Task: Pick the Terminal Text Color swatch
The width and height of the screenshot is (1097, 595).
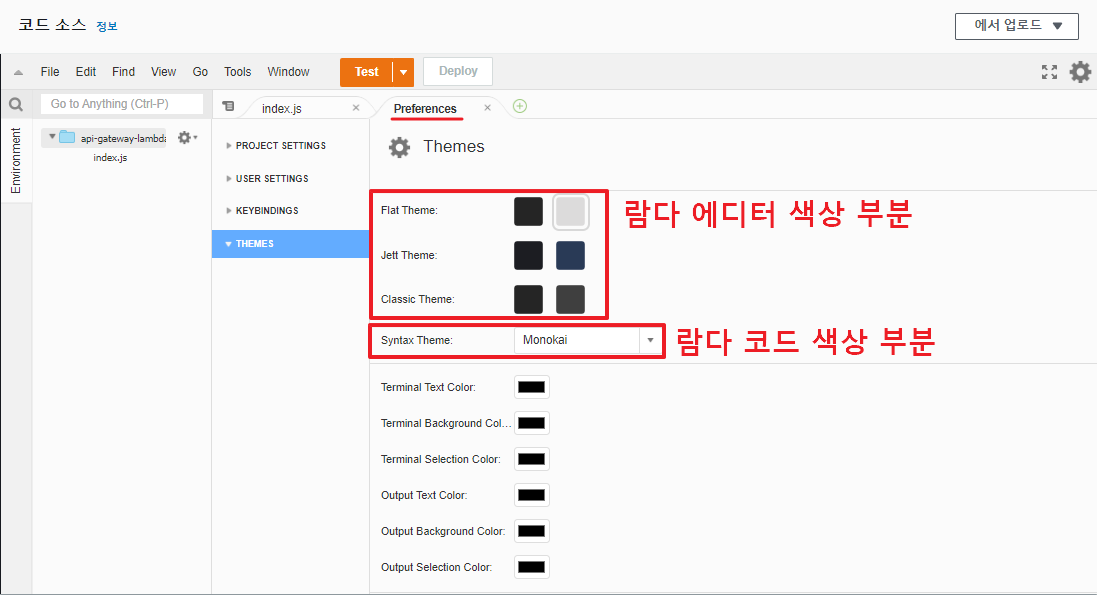Action: (532, 387)
